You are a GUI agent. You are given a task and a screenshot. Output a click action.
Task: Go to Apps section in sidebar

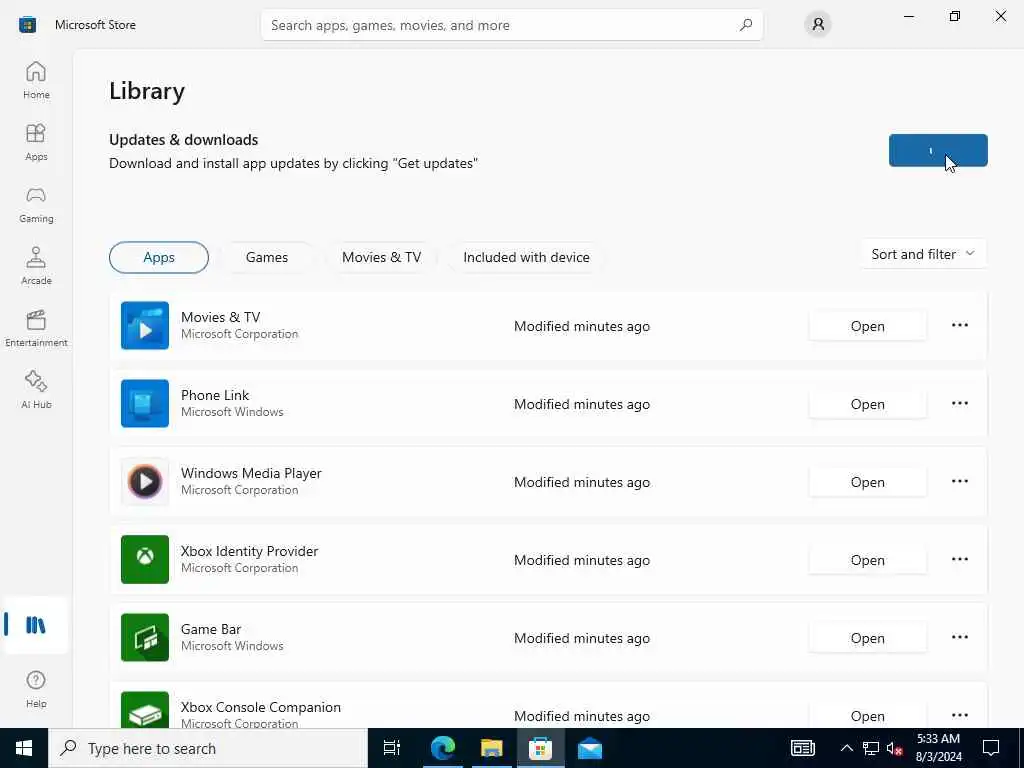pos(36,142)
